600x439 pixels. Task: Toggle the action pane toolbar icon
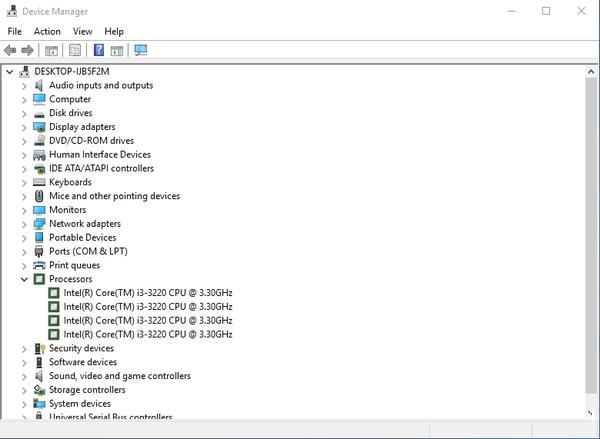[117, 50]
